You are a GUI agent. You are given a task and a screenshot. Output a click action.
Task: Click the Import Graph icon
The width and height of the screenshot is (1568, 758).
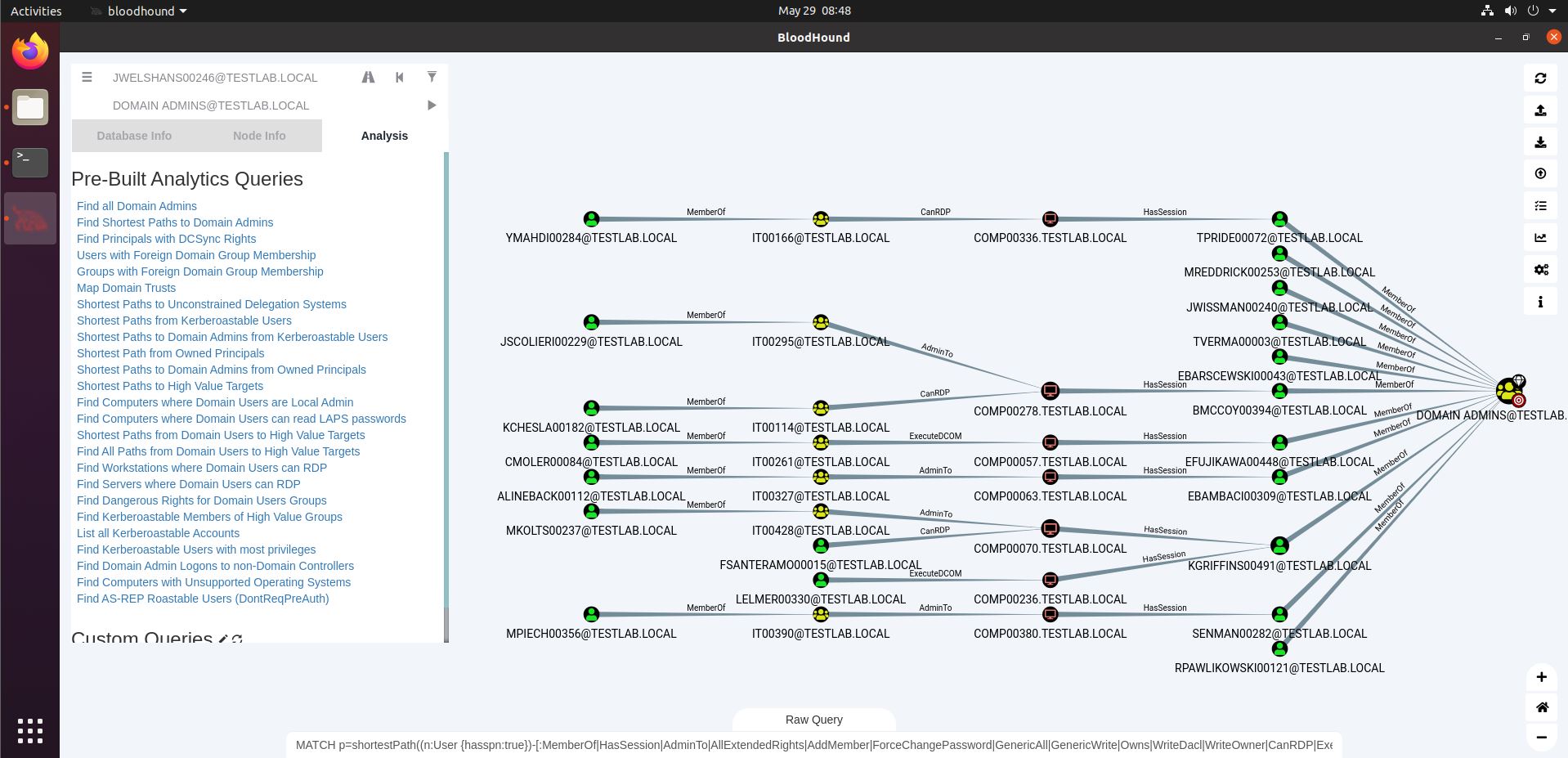(x=1540, y=142)
